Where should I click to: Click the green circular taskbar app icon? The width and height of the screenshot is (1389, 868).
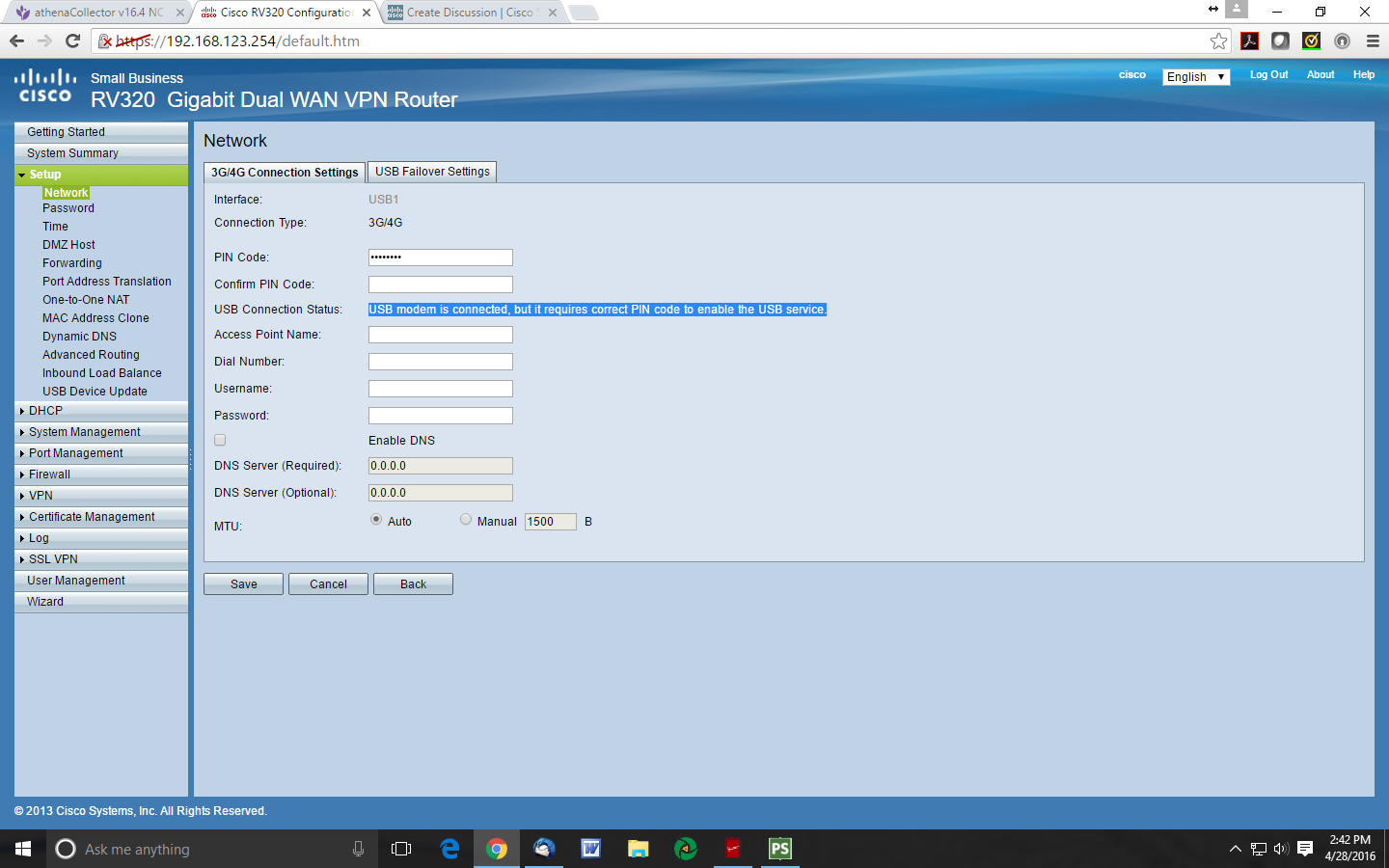(x=686, y=849)
